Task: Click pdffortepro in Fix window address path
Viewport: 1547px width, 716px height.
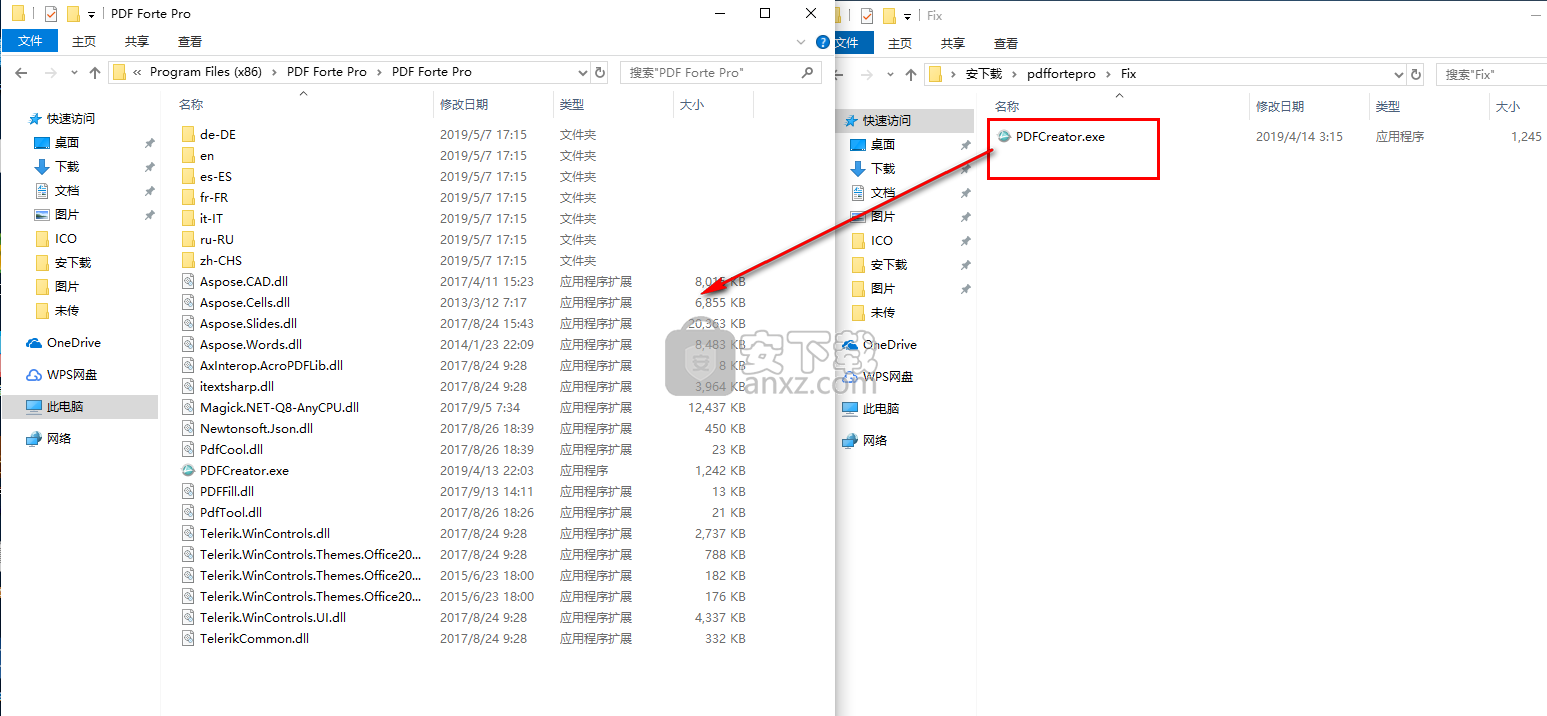Action: 1061,74
